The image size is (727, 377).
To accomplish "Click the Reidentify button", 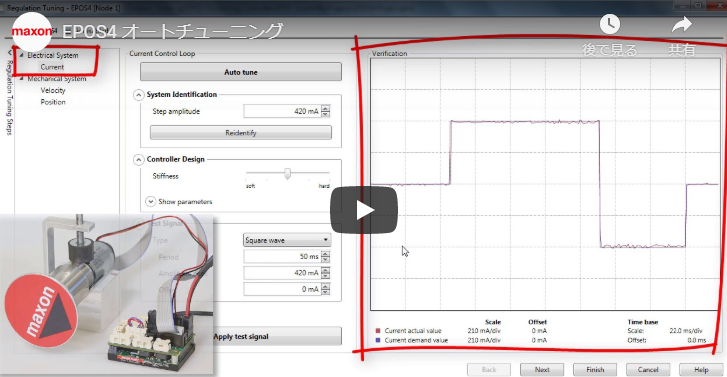I will (x=241, y=133).
